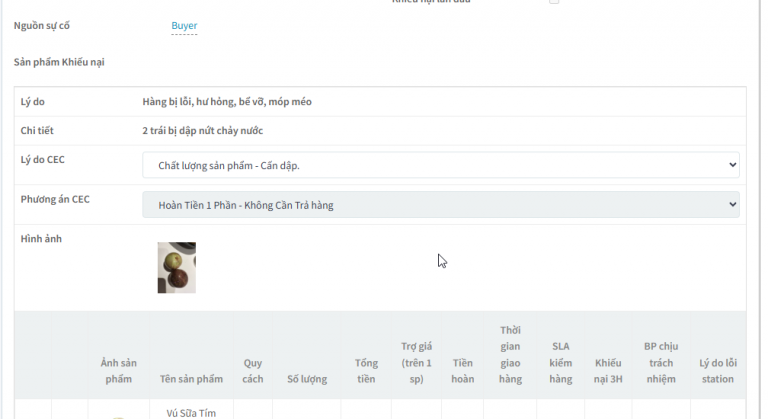Click the Thời gian giao hàng header

510,354
